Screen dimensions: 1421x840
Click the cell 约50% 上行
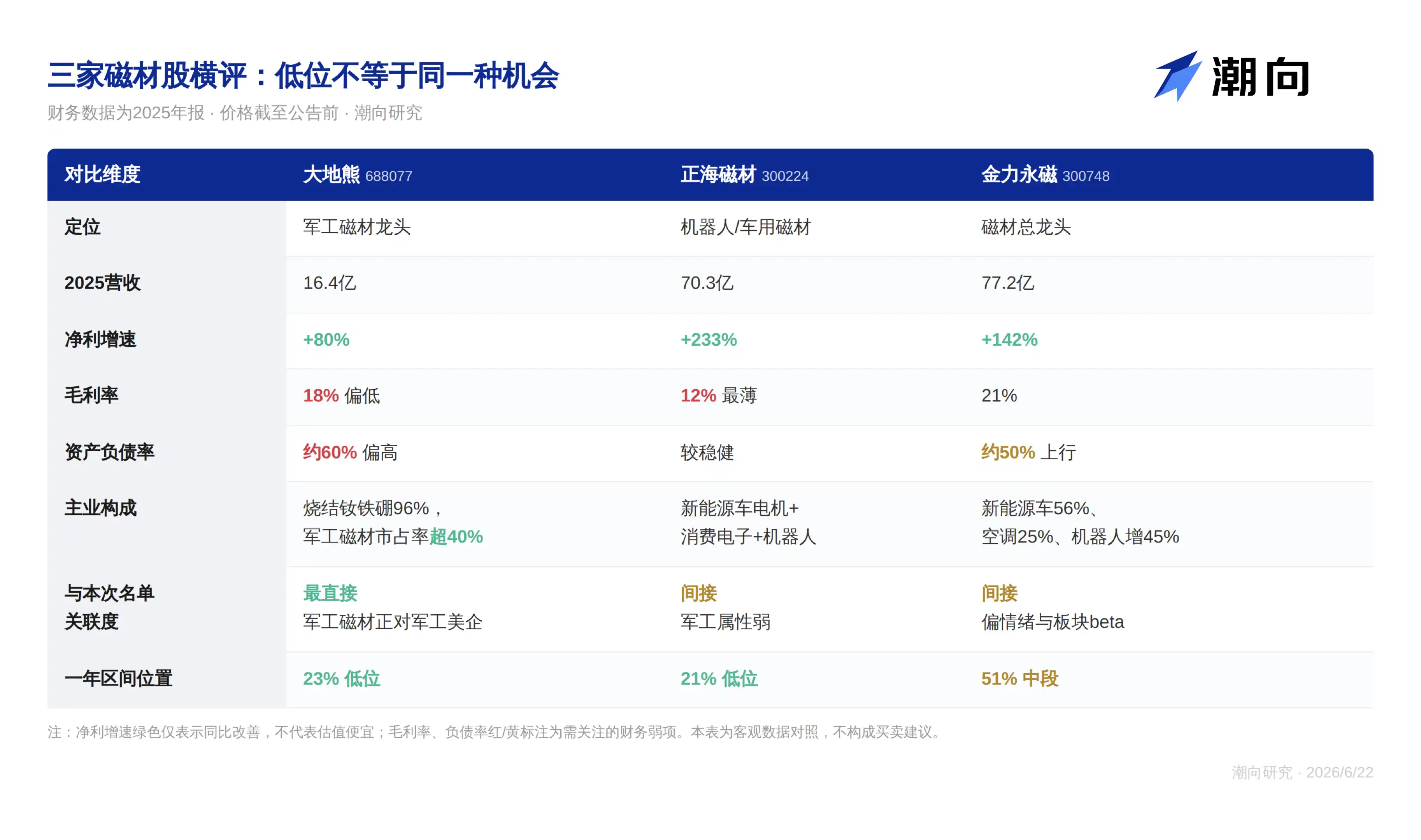1028,452
